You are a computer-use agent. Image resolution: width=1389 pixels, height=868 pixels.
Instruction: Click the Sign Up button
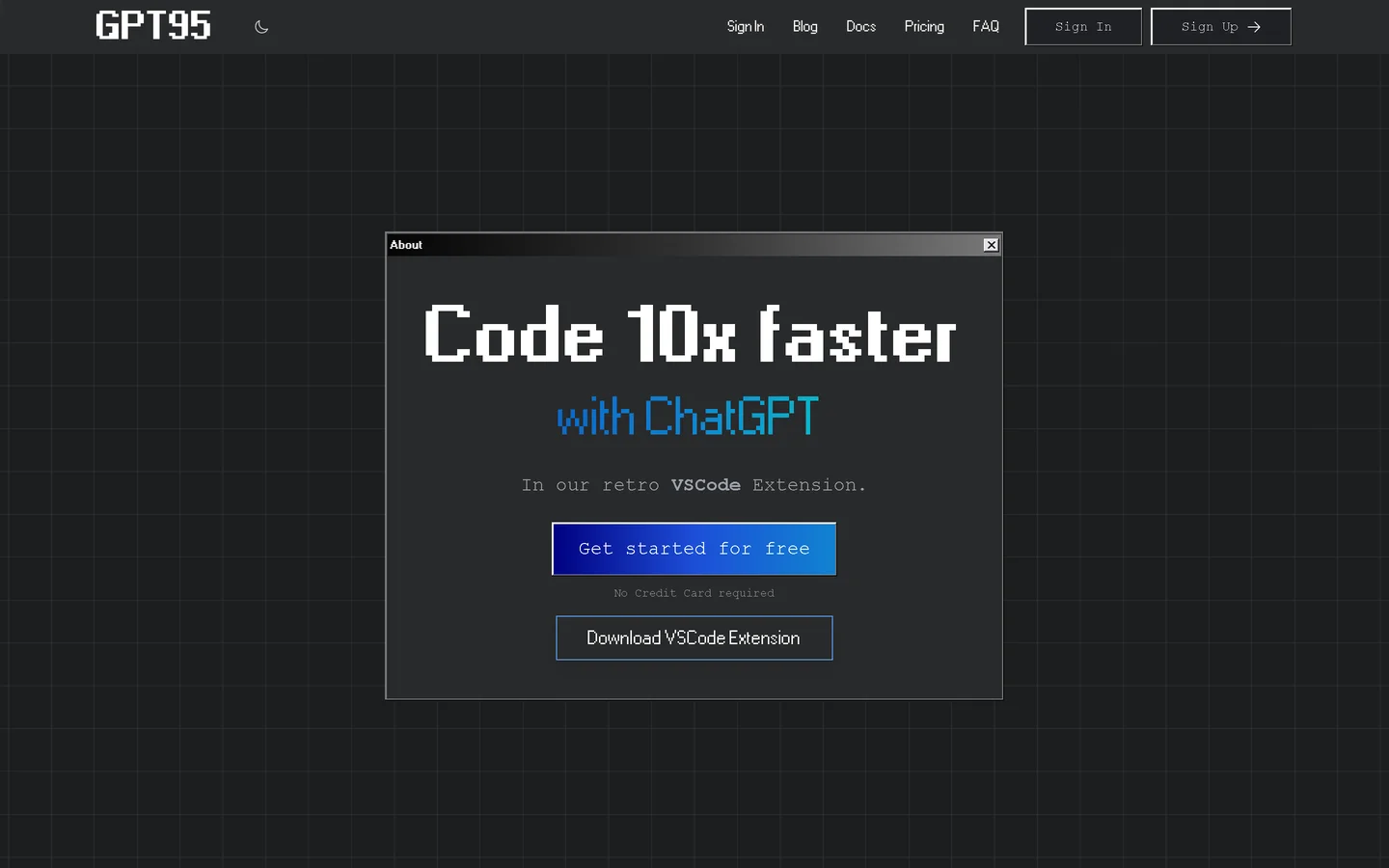1221,27
